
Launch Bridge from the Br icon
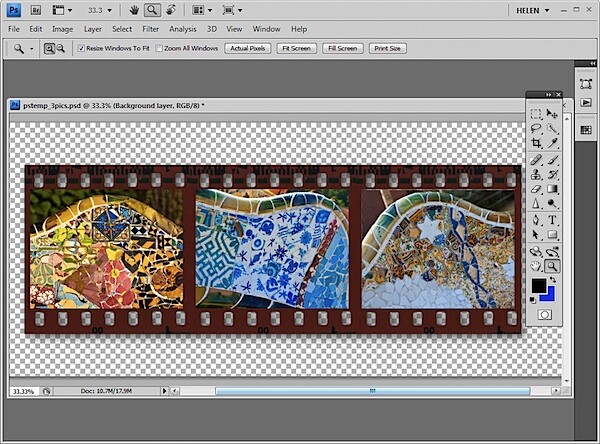[x=36, y=10]
